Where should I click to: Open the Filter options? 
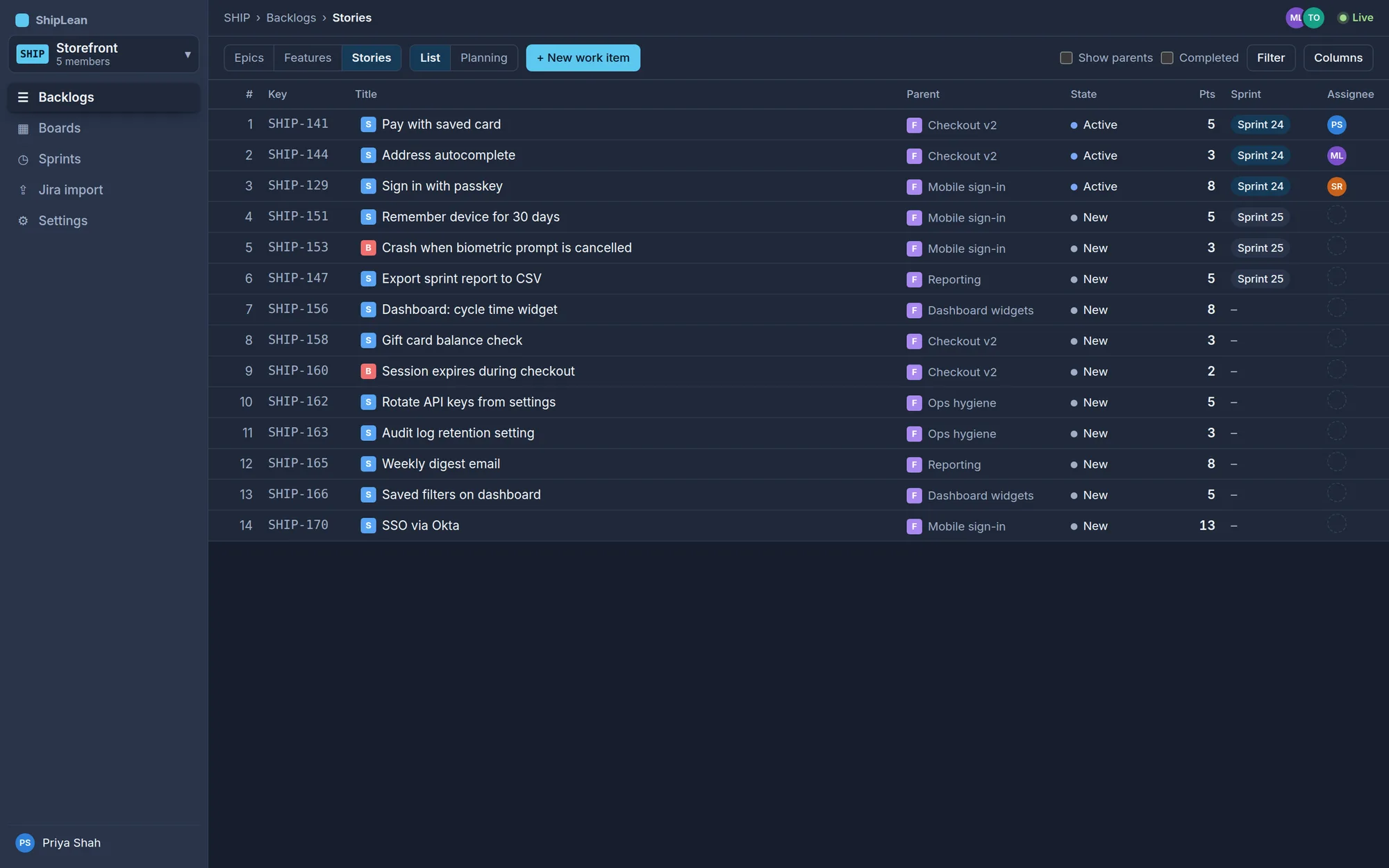tap(1270, 58)
